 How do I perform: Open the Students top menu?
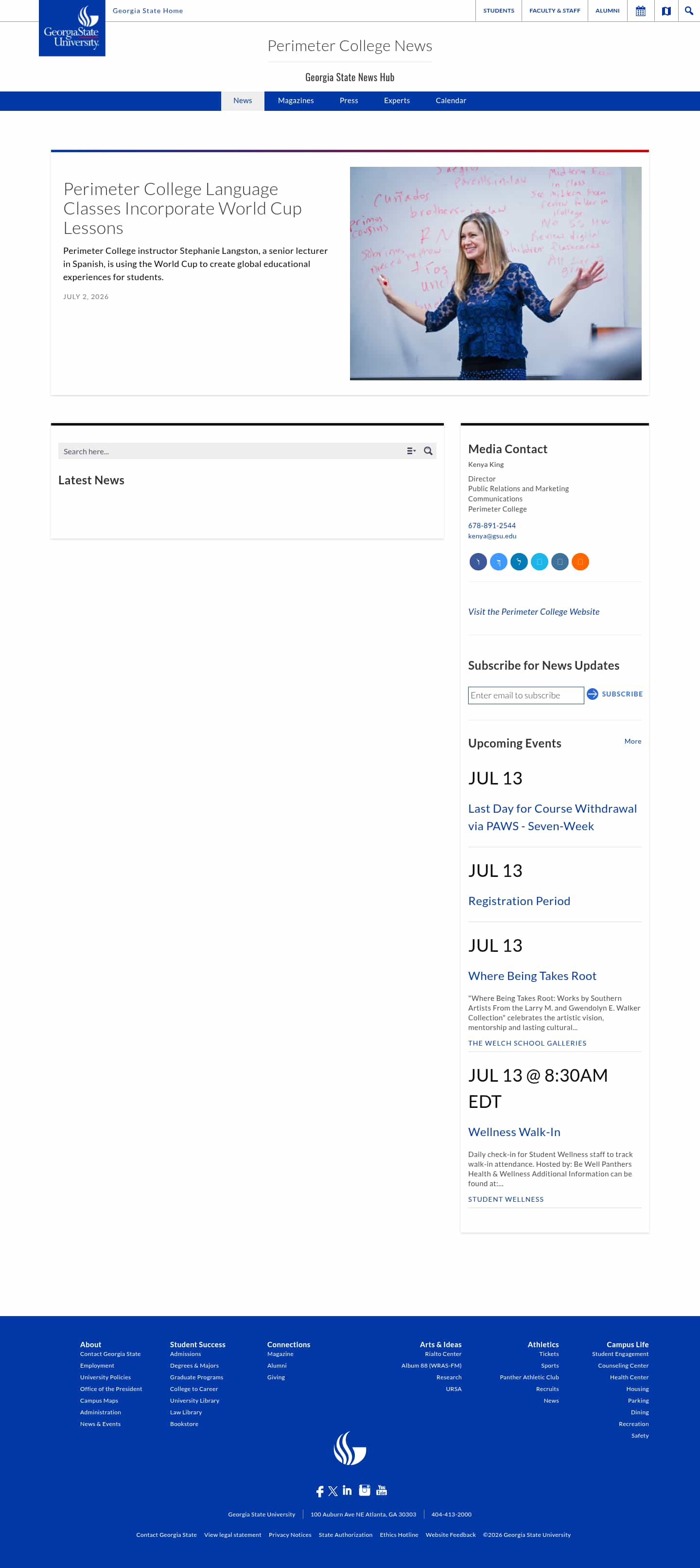(499, 11)
